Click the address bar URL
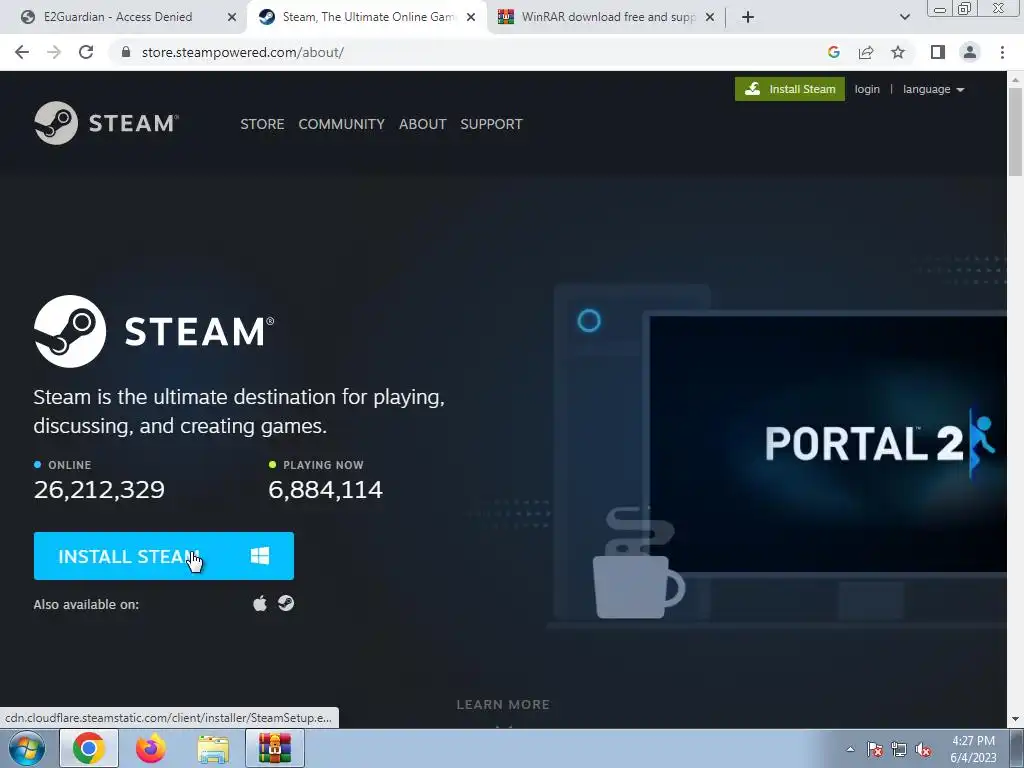 click(242, 52)
